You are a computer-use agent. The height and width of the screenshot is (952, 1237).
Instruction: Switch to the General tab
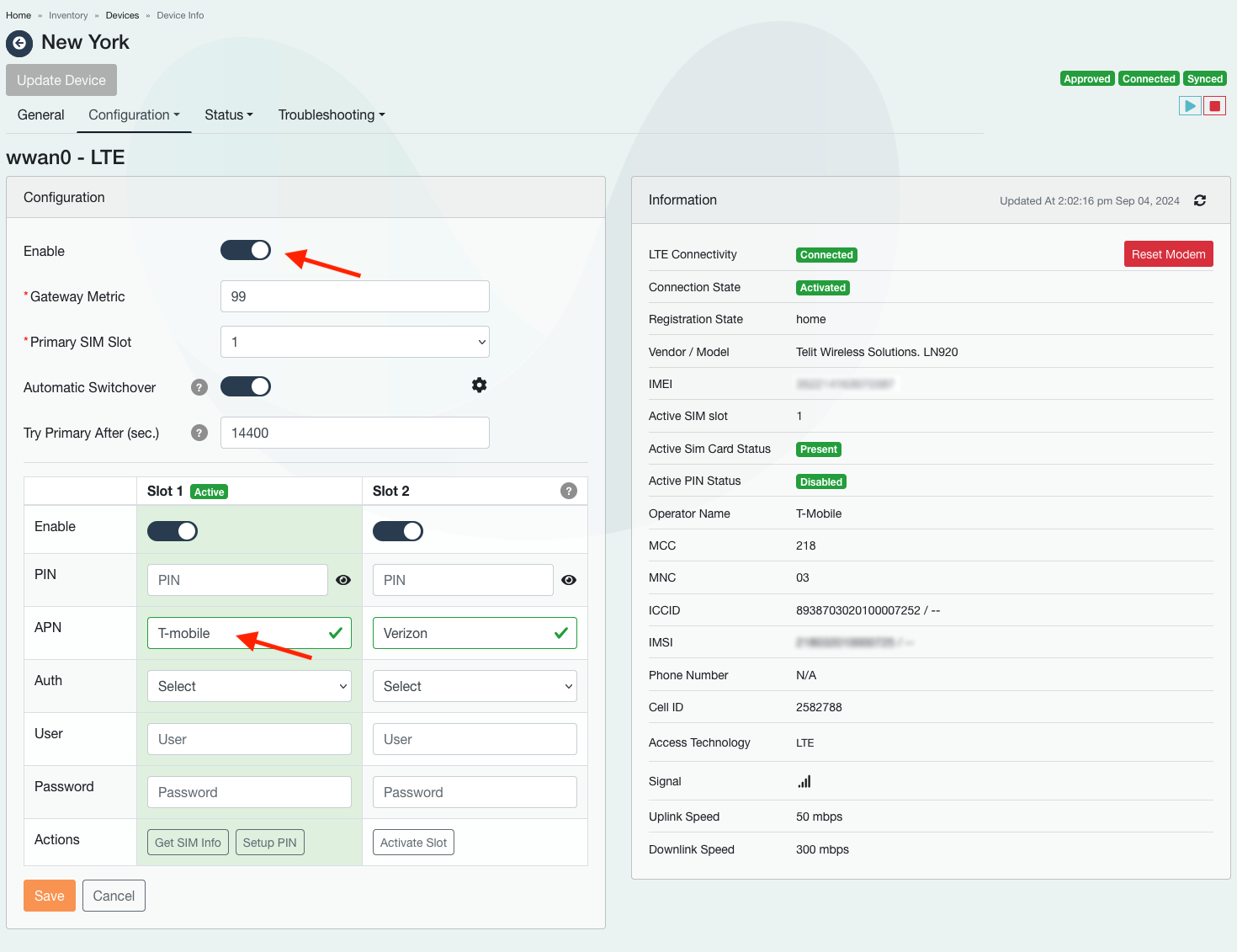pos(40,115)
